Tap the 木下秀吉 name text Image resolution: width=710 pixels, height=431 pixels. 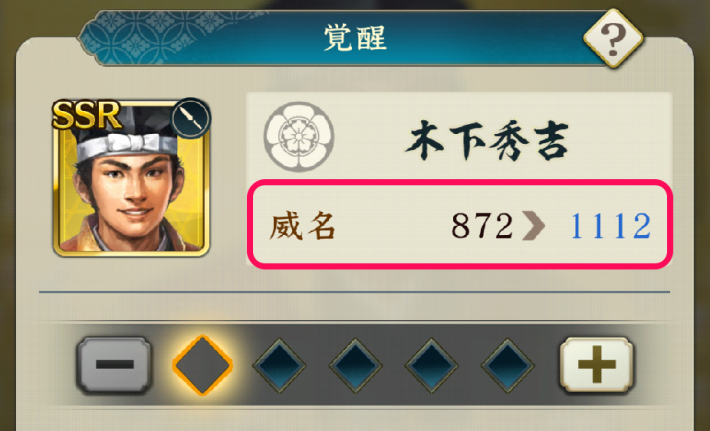point(487,141)
